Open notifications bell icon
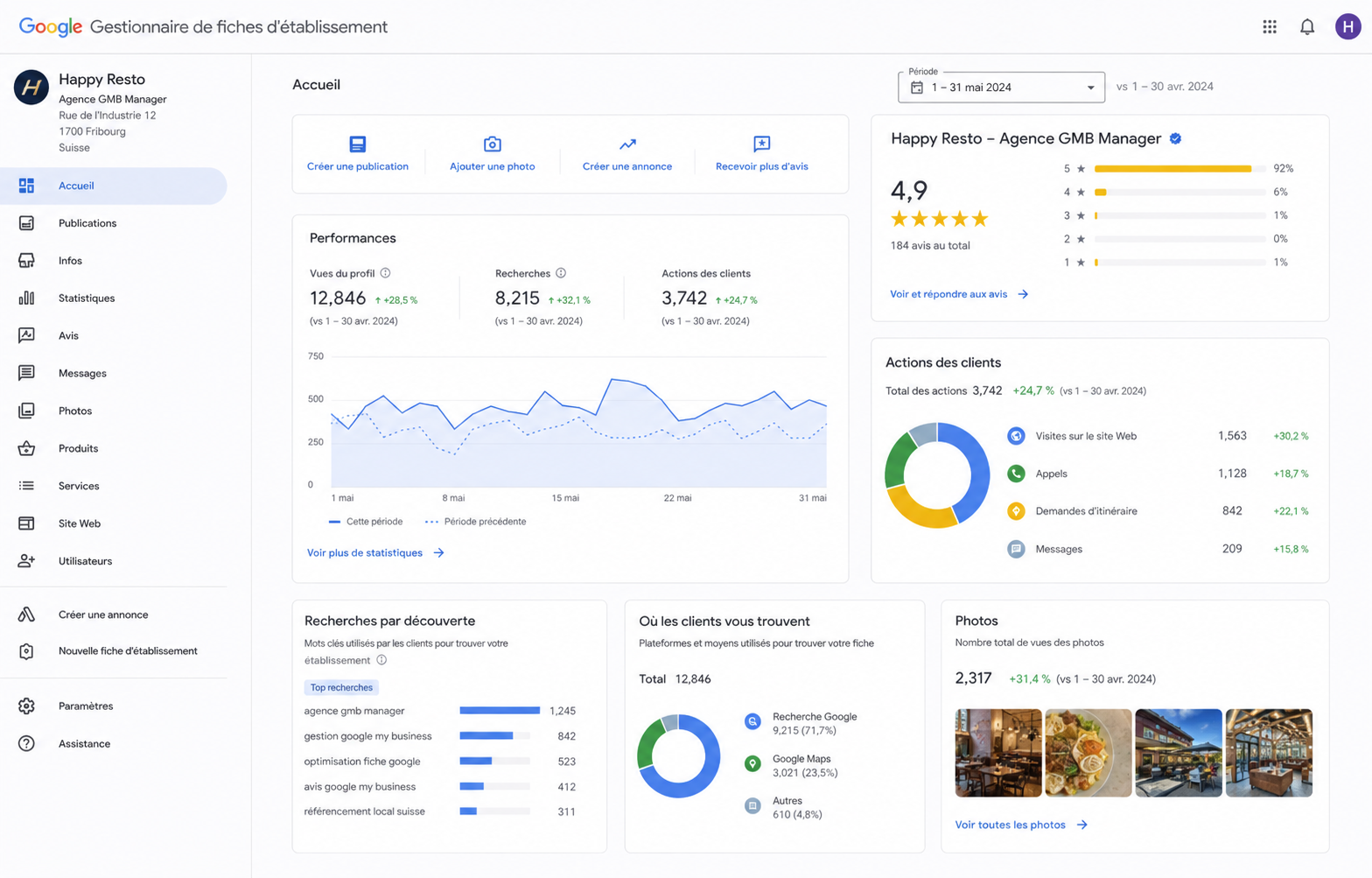Viewport: 1372px width, 878px height. click(1306, 27)
